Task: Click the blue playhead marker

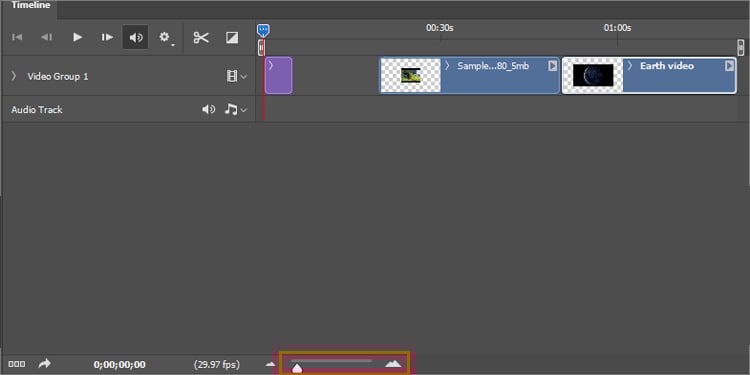Action: [263, 31]
